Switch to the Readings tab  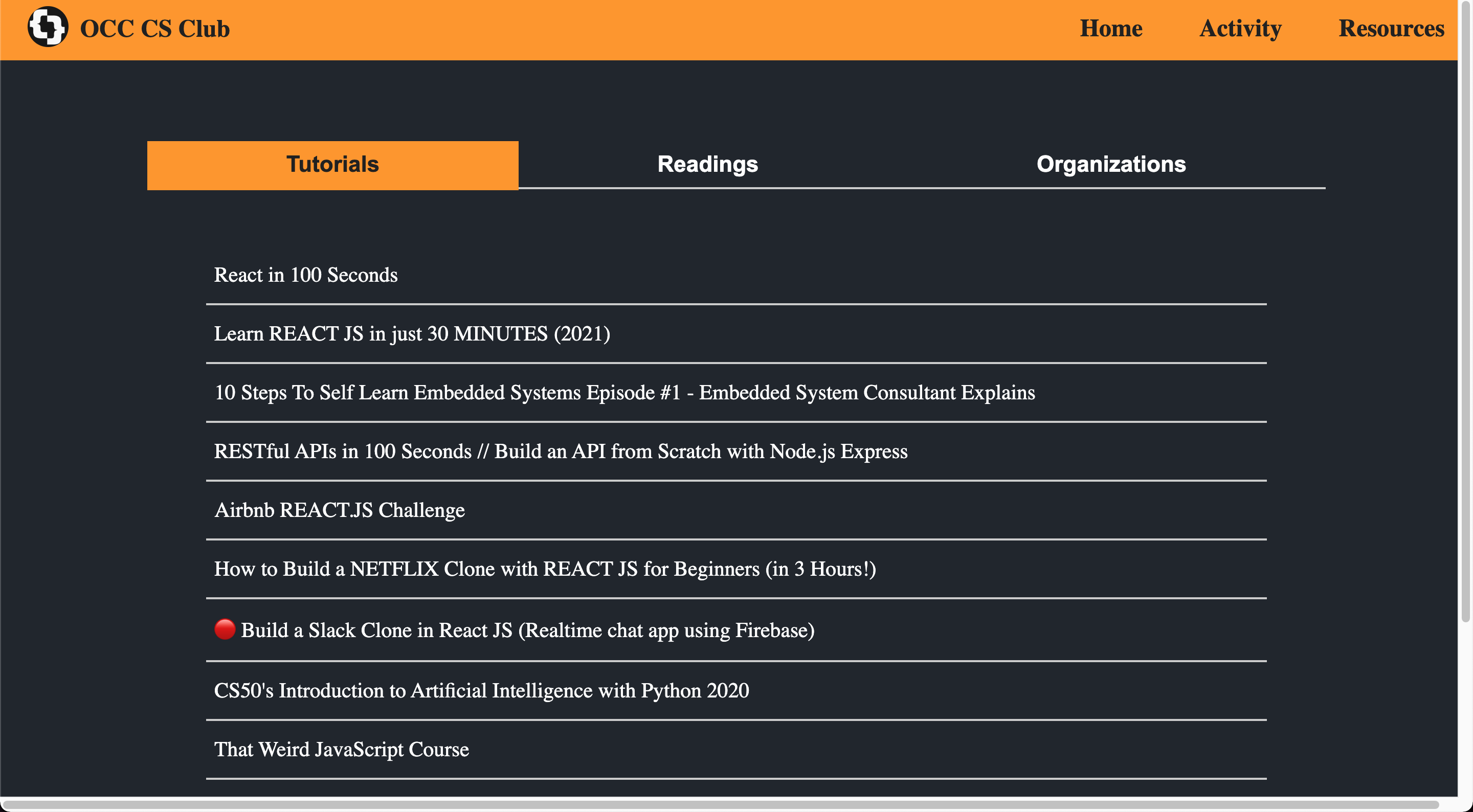(707, 165)
